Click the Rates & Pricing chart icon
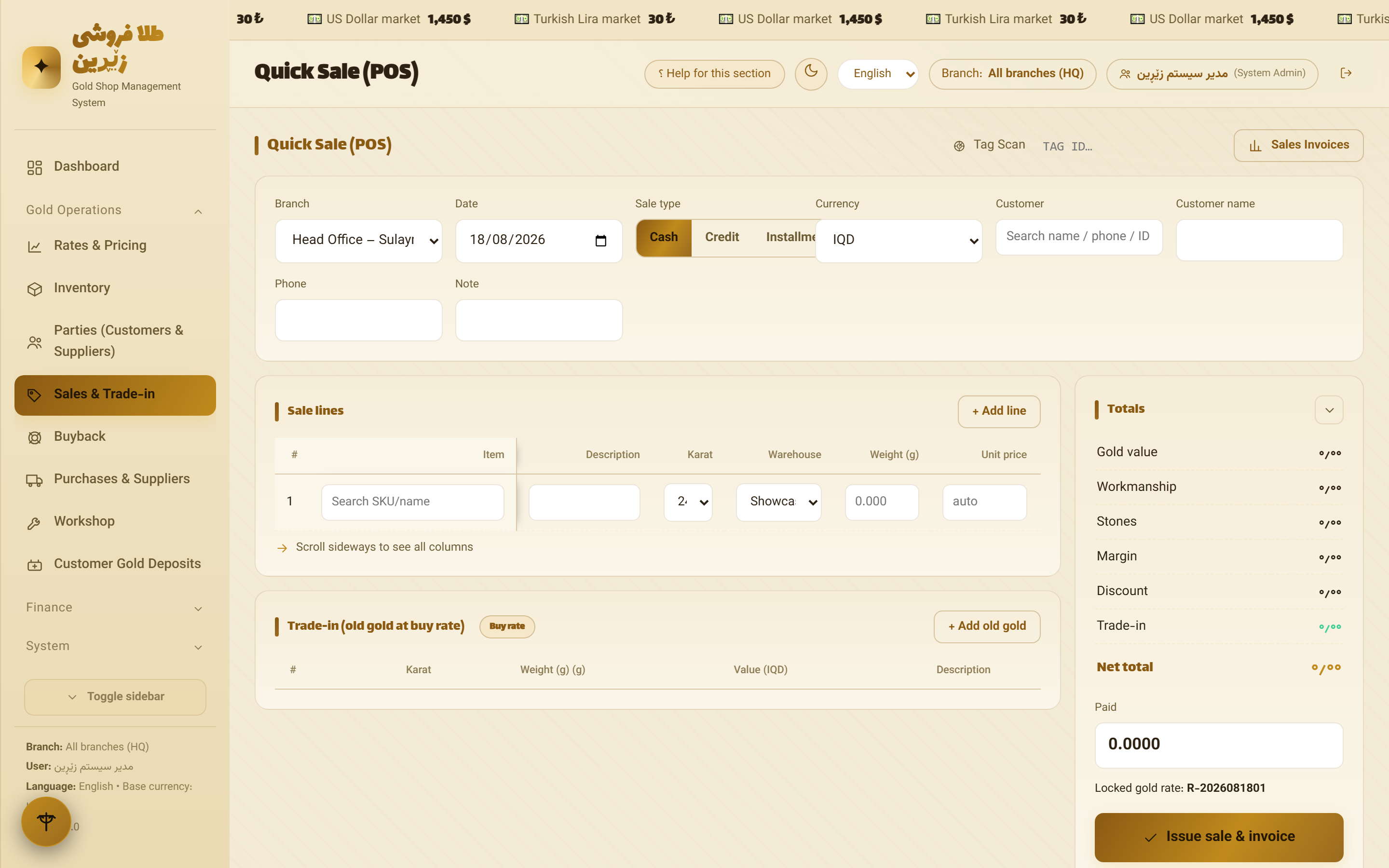The image size is (1389, 868). [34, 247]
